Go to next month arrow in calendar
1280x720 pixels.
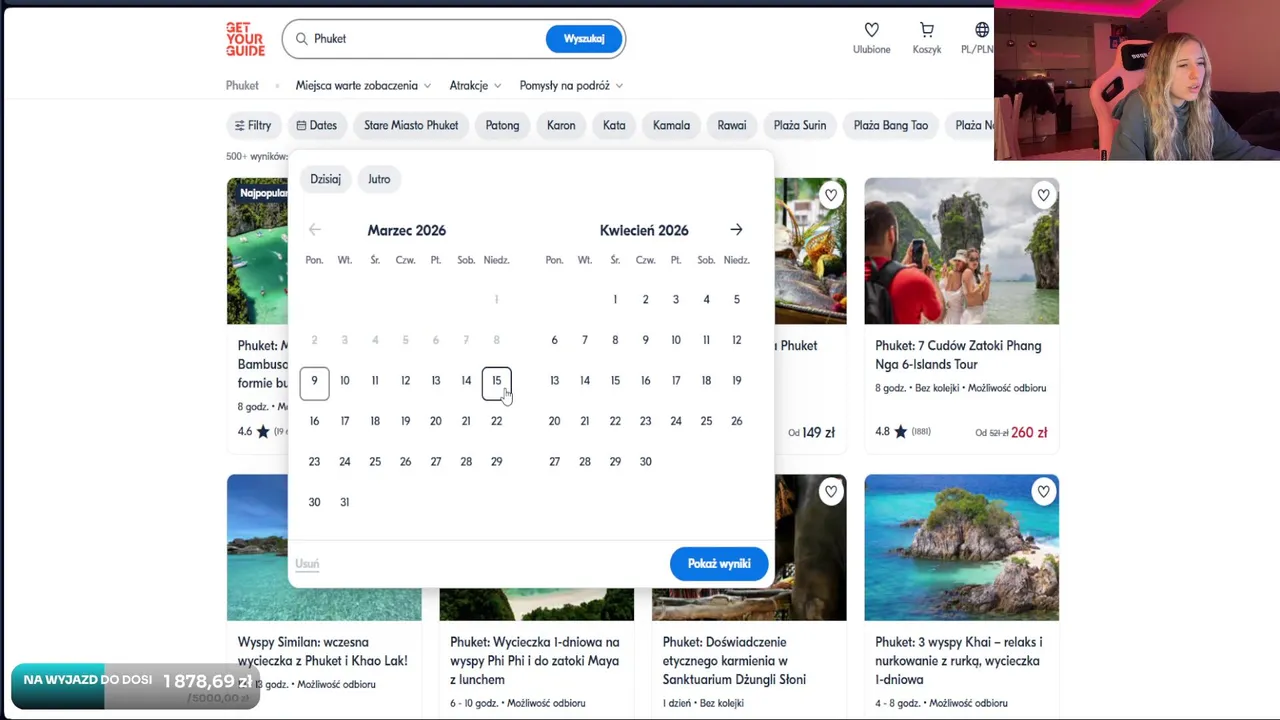click(736, 230)
